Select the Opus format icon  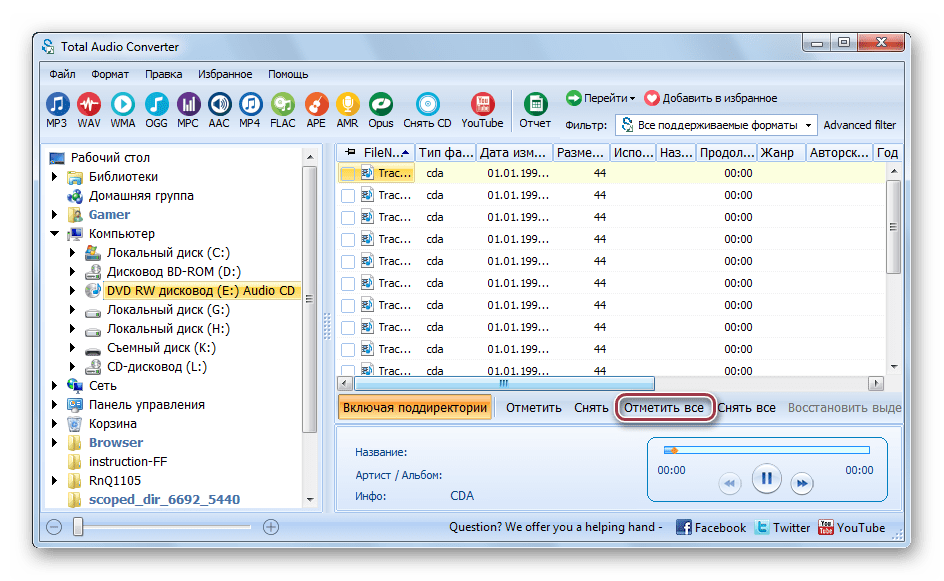click(380, 105)
